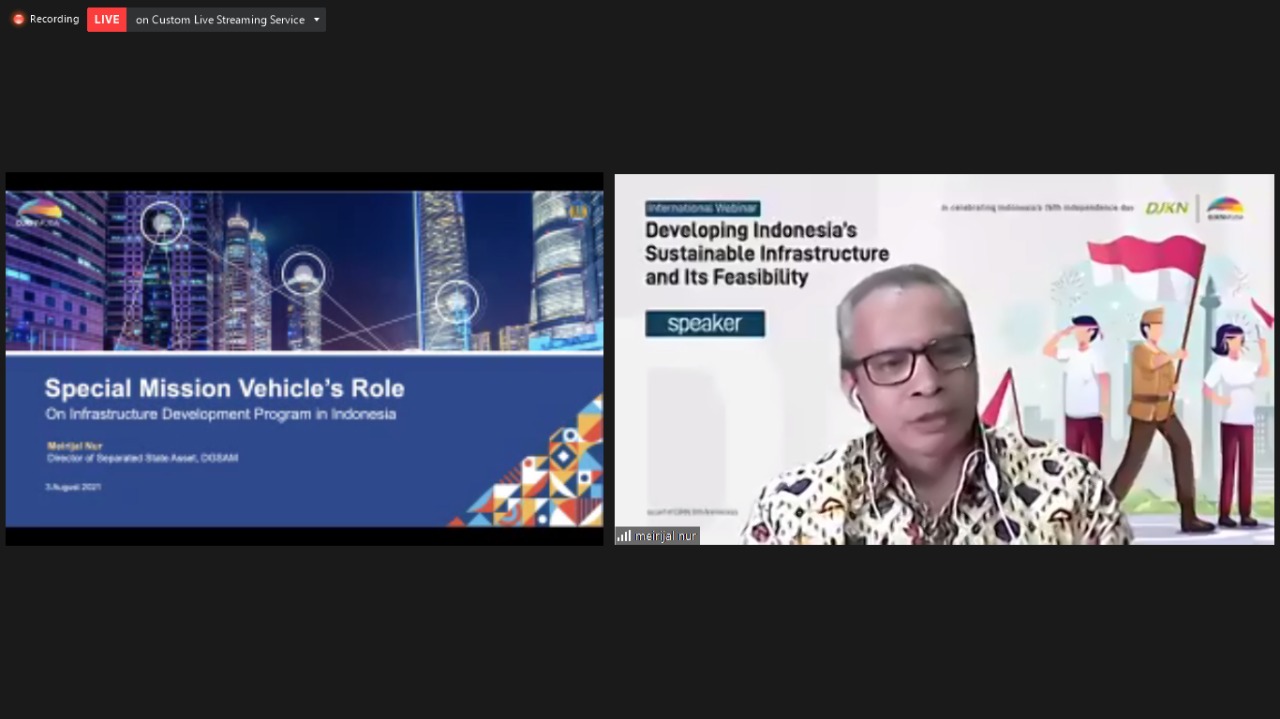This screenshot has width=1280, height=719.
Task: Click the rainbow logo beside the DJKN logo
Action: point(1225,208)
